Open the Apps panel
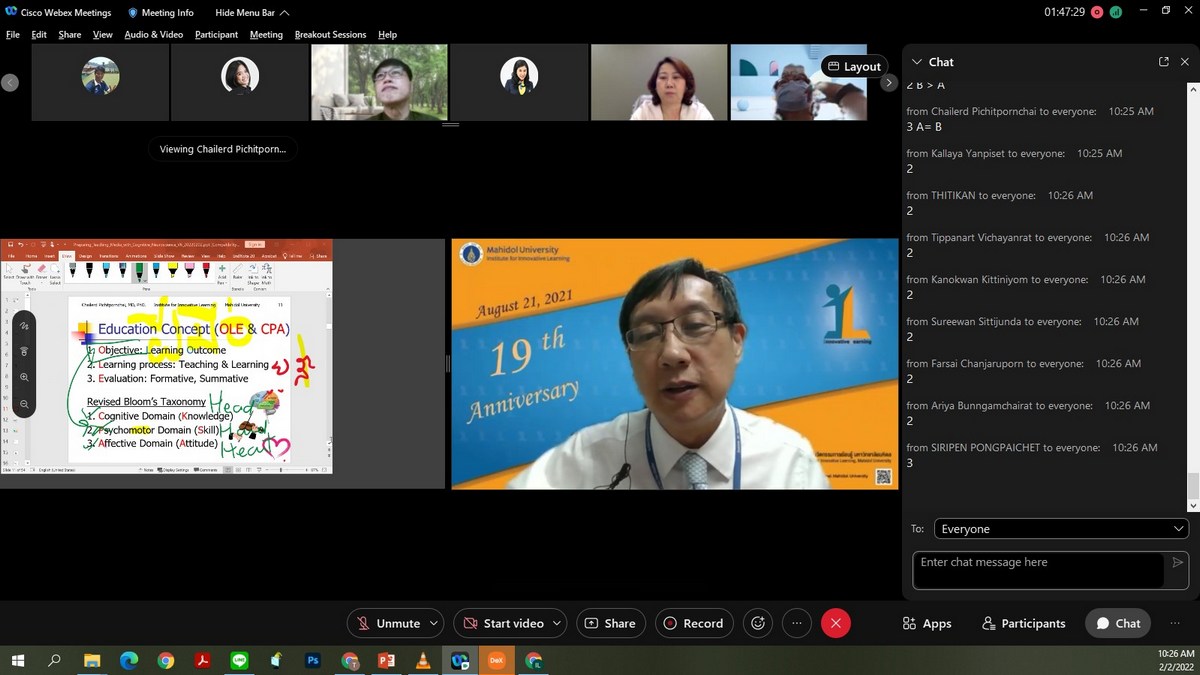The height and width of the screenshot is (675, 1200). pyautogui.click(x=926, y=623)
